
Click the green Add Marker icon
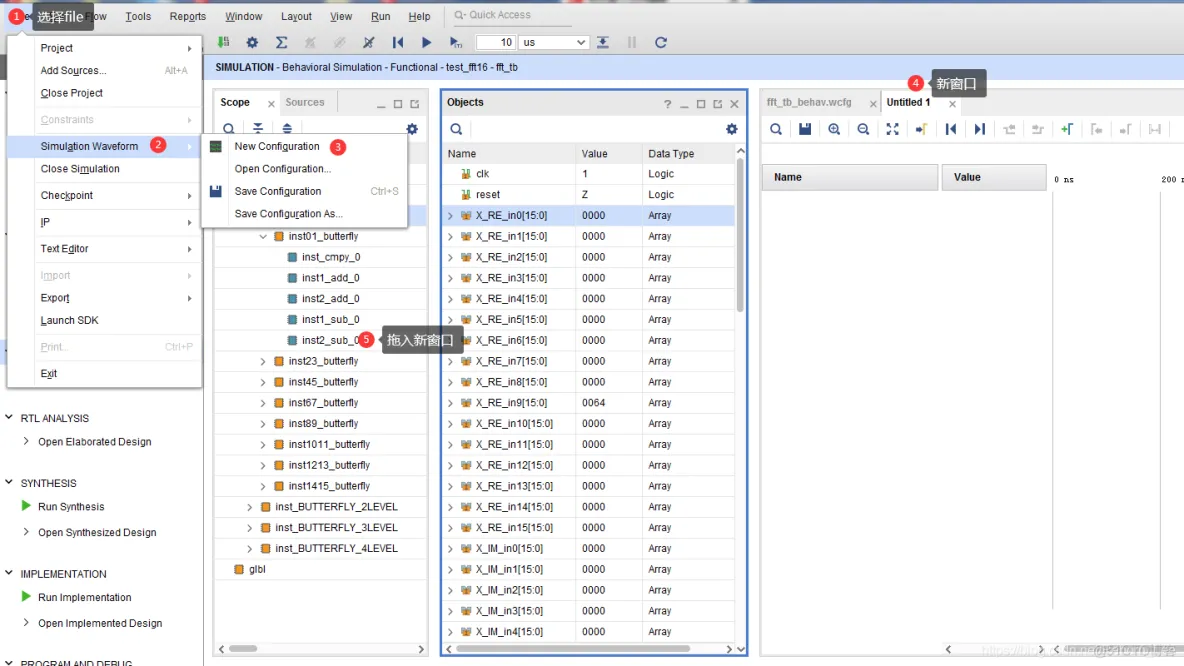1067,129
